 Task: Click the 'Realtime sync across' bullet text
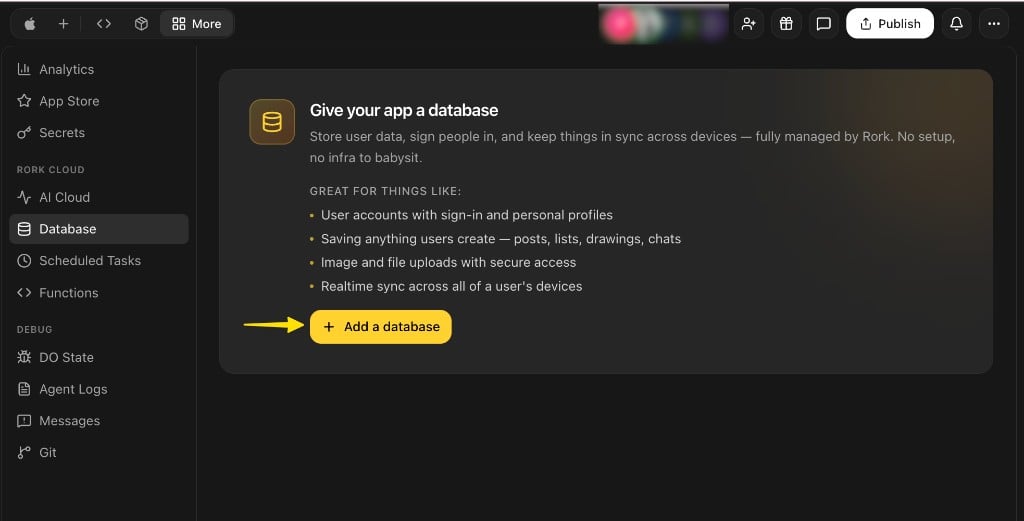tap(451, 287)
